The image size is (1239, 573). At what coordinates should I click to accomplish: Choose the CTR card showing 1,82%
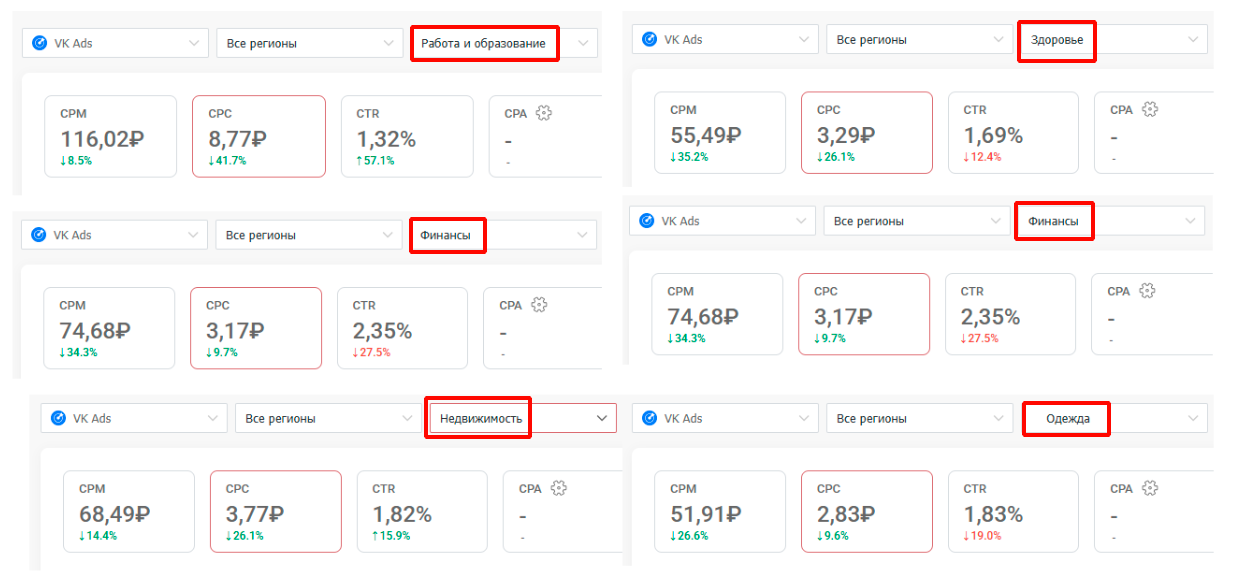click(x=423, y=511)
